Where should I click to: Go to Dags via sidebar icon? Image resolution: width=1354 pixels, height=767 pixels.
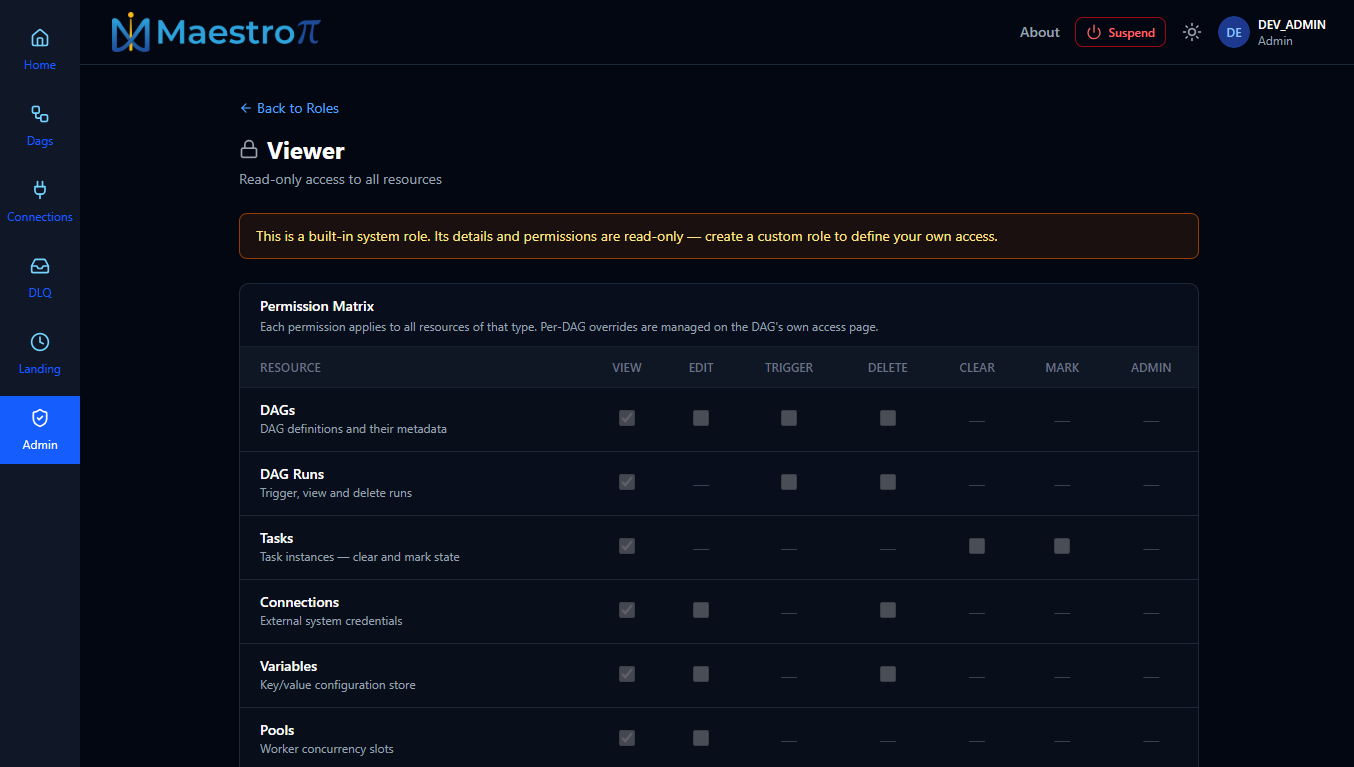(x=40, y=114)
